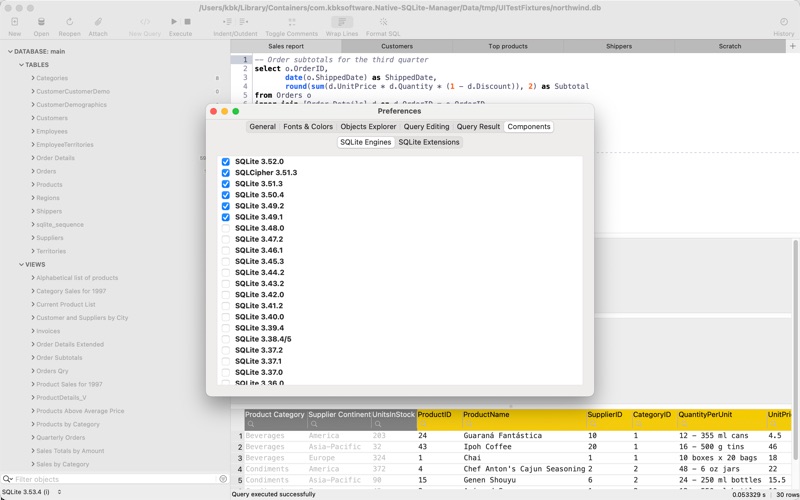Expand the Invoices view node

point(33,331)
